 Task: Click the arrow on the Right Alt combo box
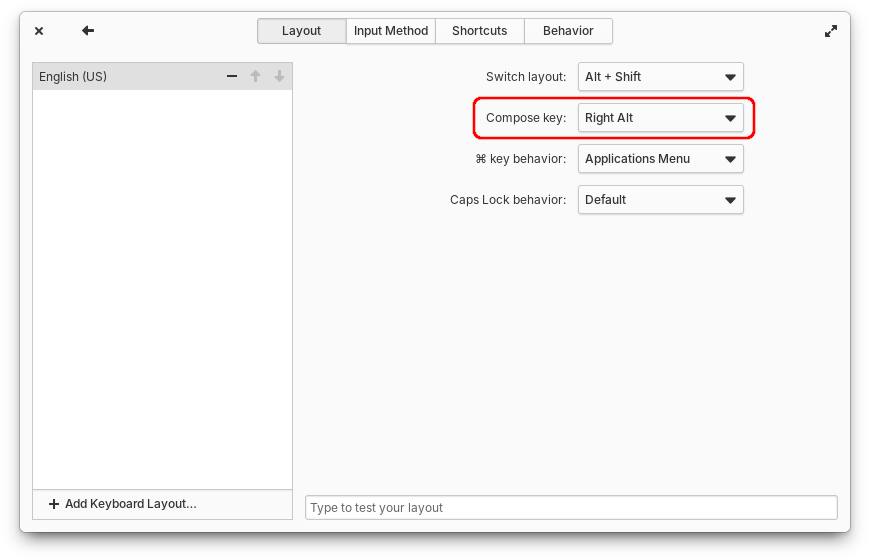coord(730,118)
